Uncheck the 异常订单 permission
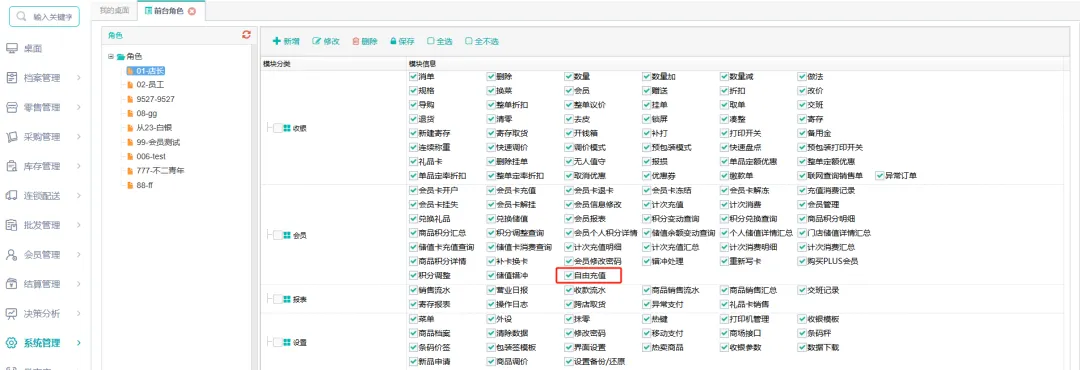This screenshot has height=370, width=1080. 880,176
